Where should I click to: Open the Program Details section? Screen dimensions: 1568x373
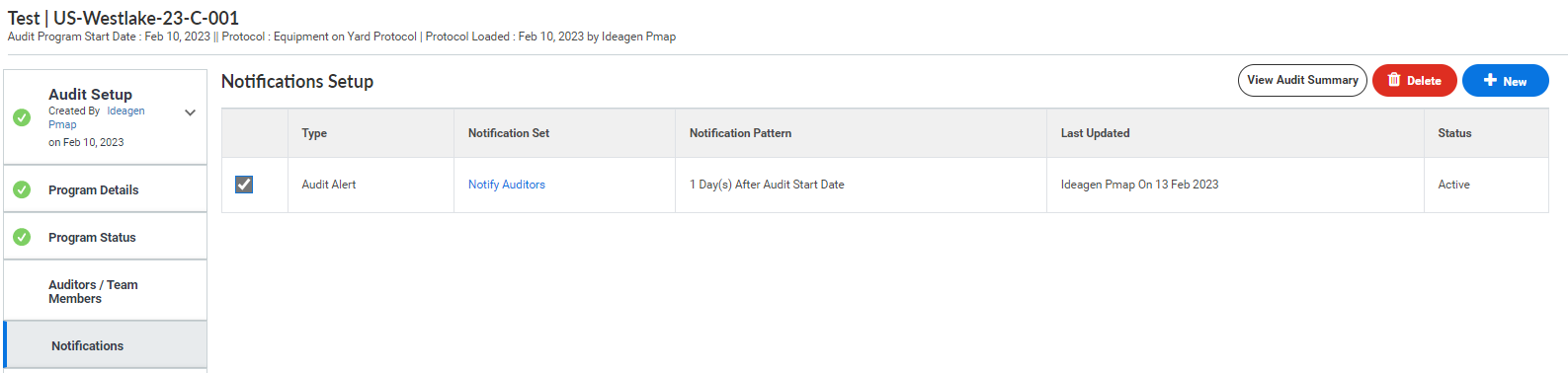(106, 189)
